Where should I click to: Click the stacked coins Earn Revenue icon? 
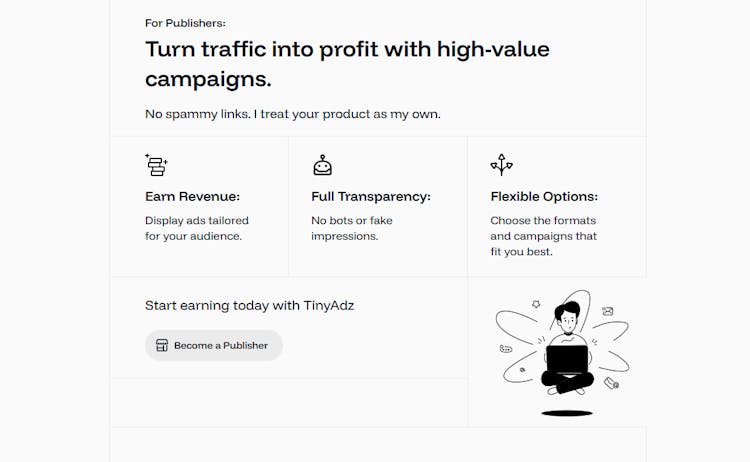click(156, 165)
